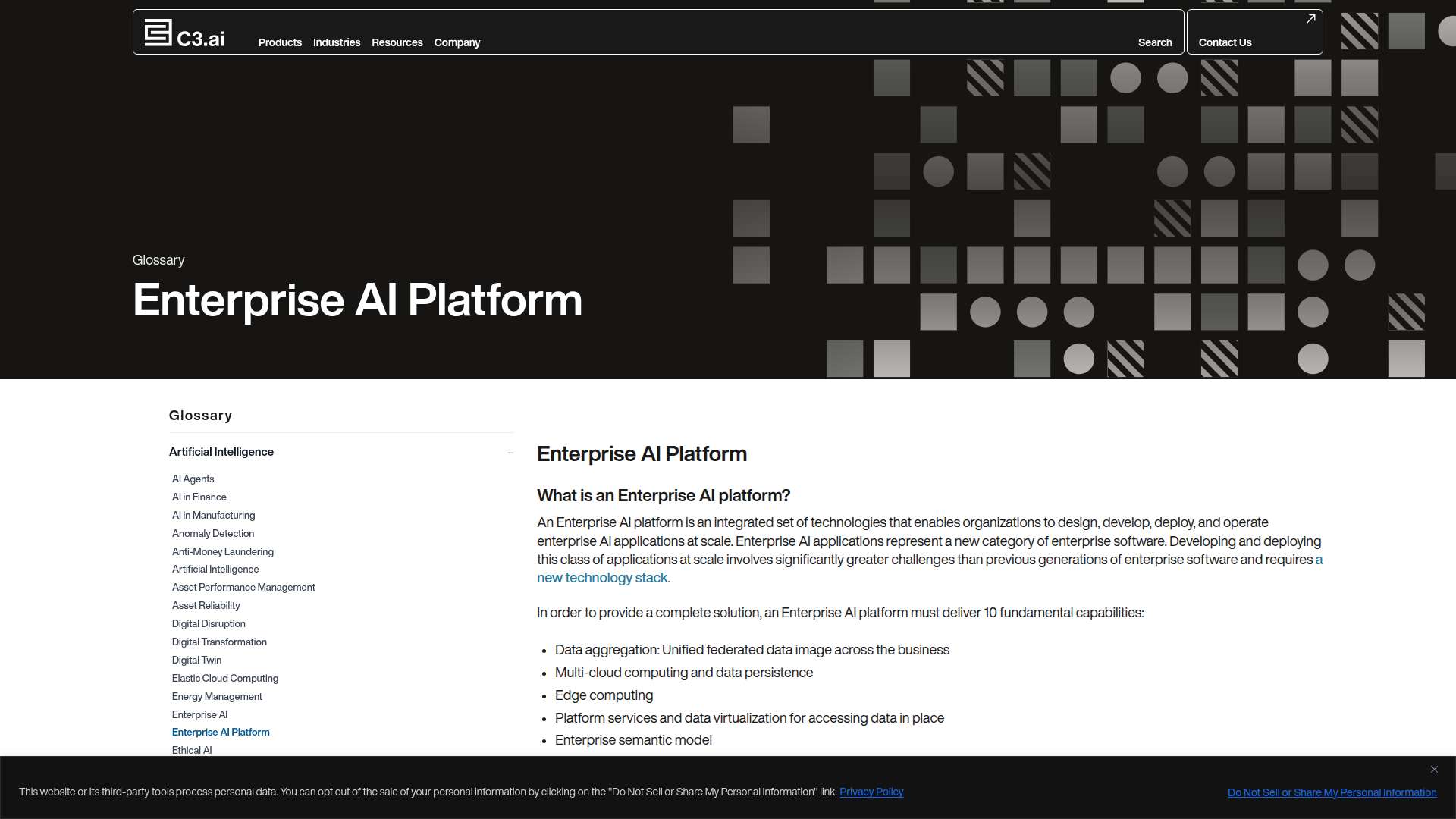Open Asset Performance Management entry
The image size is (1456, 819).
coord(243,587)
